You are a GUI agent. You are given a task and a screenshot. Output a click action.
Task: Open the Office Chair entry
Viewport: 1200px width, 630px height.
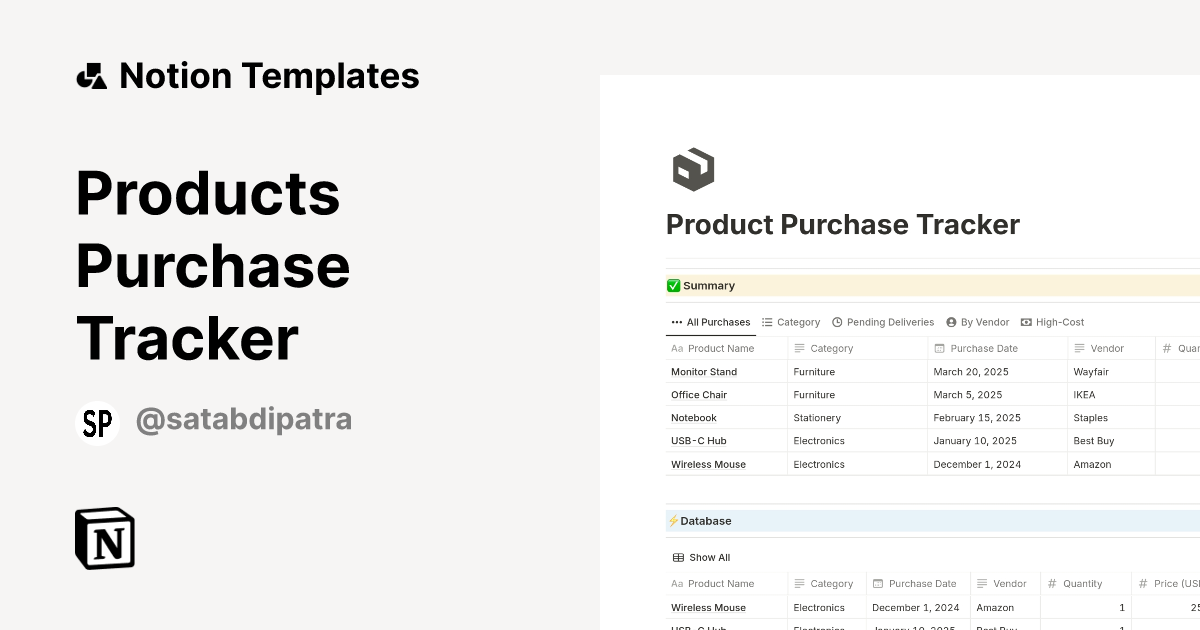pos(700,394)
